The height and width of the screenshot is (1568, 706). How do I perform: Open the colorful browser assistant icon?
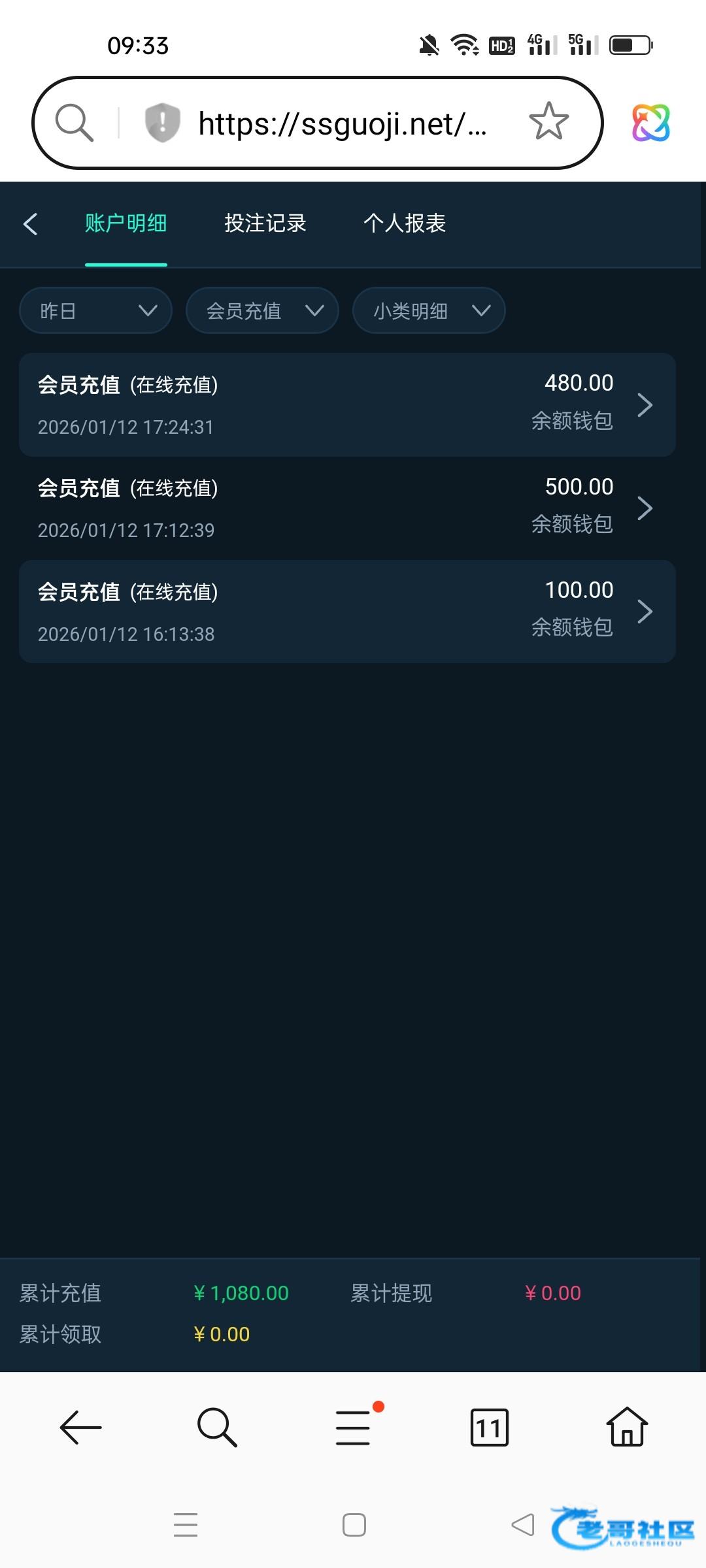pos(650,123)
